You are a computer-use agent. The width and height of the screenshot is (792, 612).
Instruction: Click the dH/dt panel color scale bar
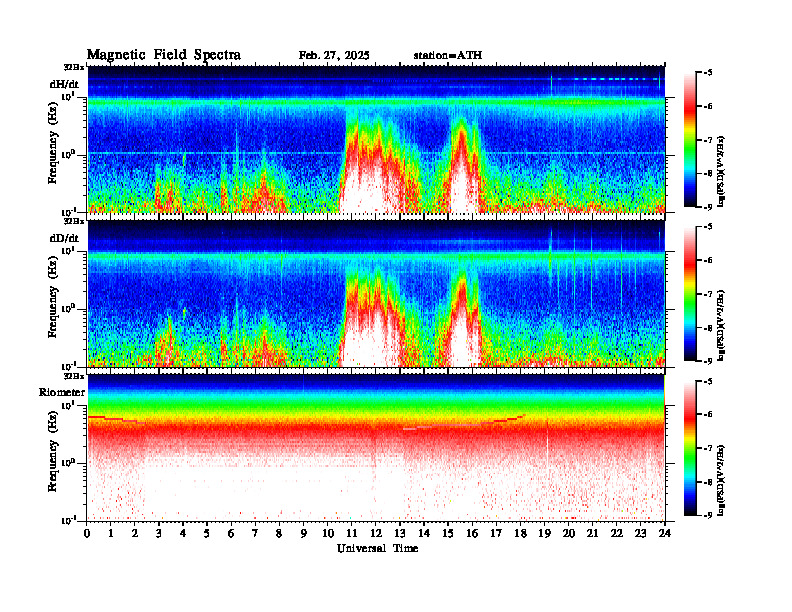(x=690, y=139)
